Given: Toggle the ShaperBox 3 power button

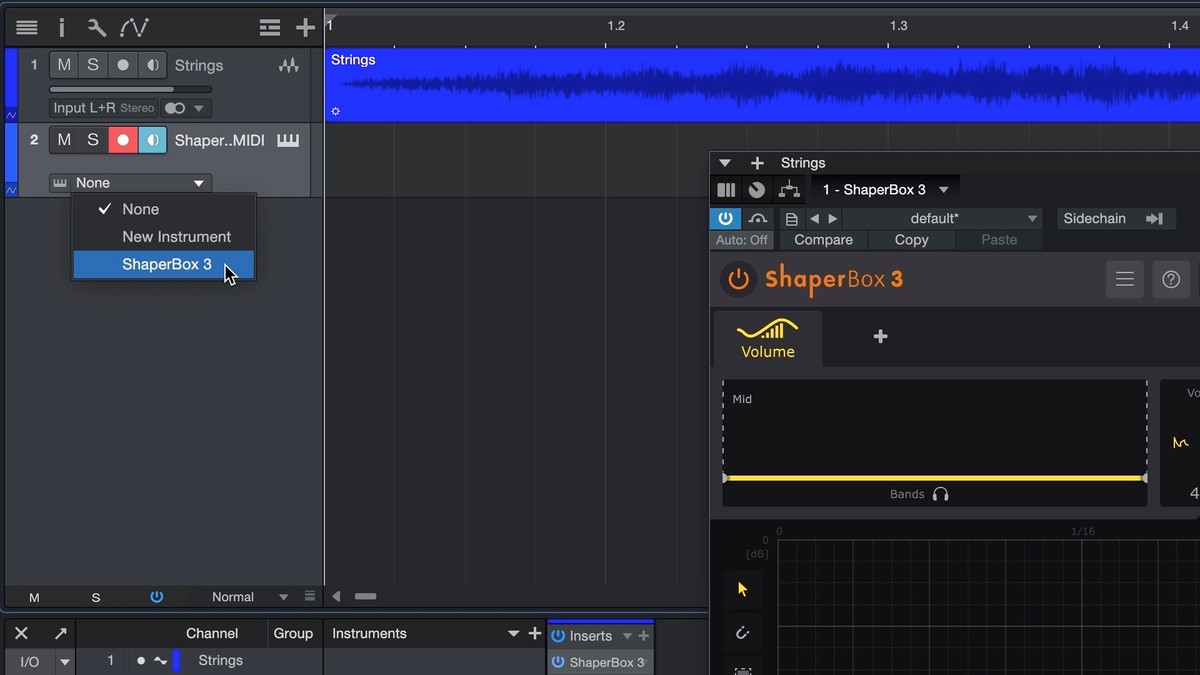Looking at the screenshot, I should point(738,280).
